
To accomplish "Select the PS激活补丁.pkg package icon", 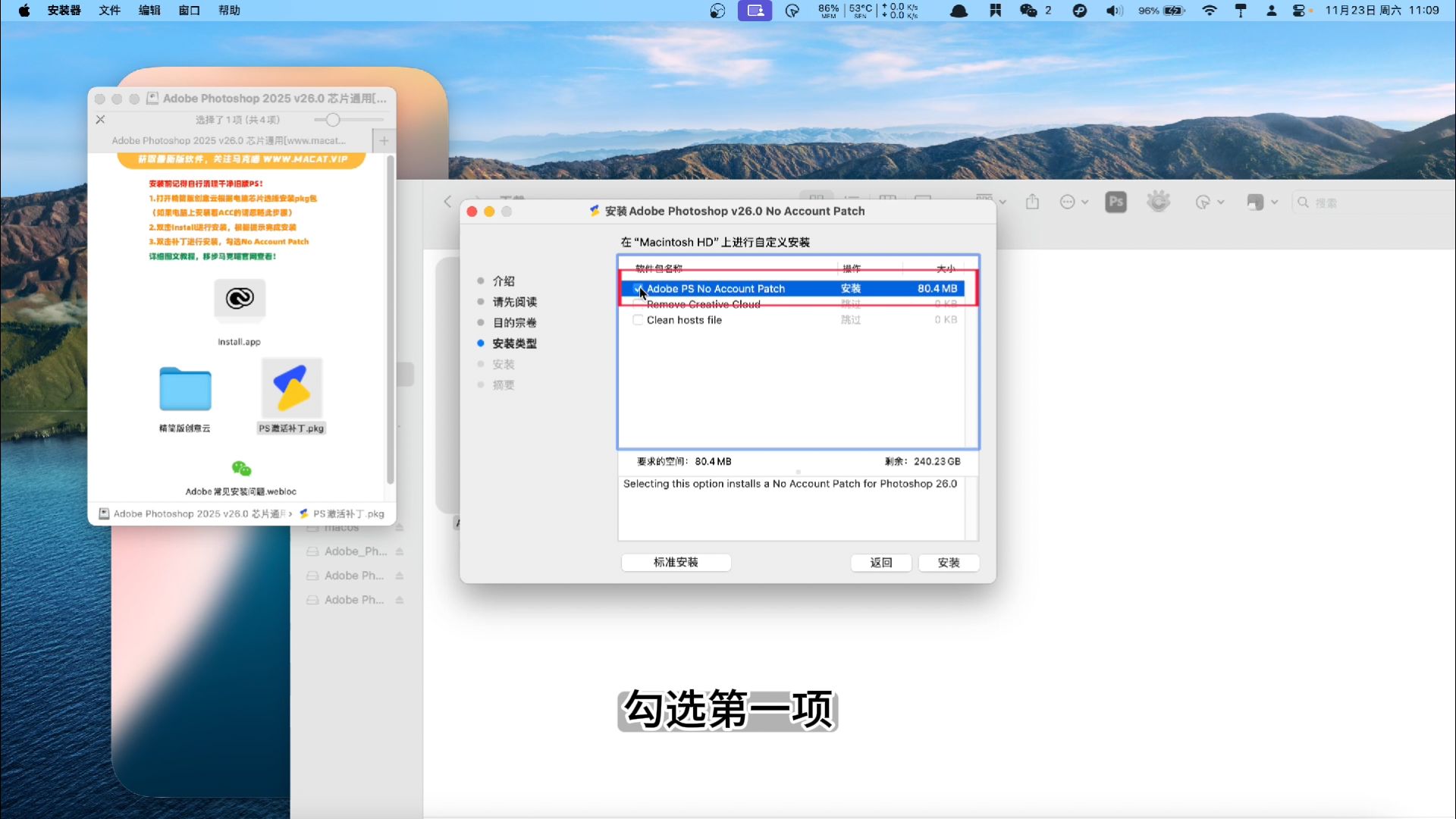I will click(292, 388).
